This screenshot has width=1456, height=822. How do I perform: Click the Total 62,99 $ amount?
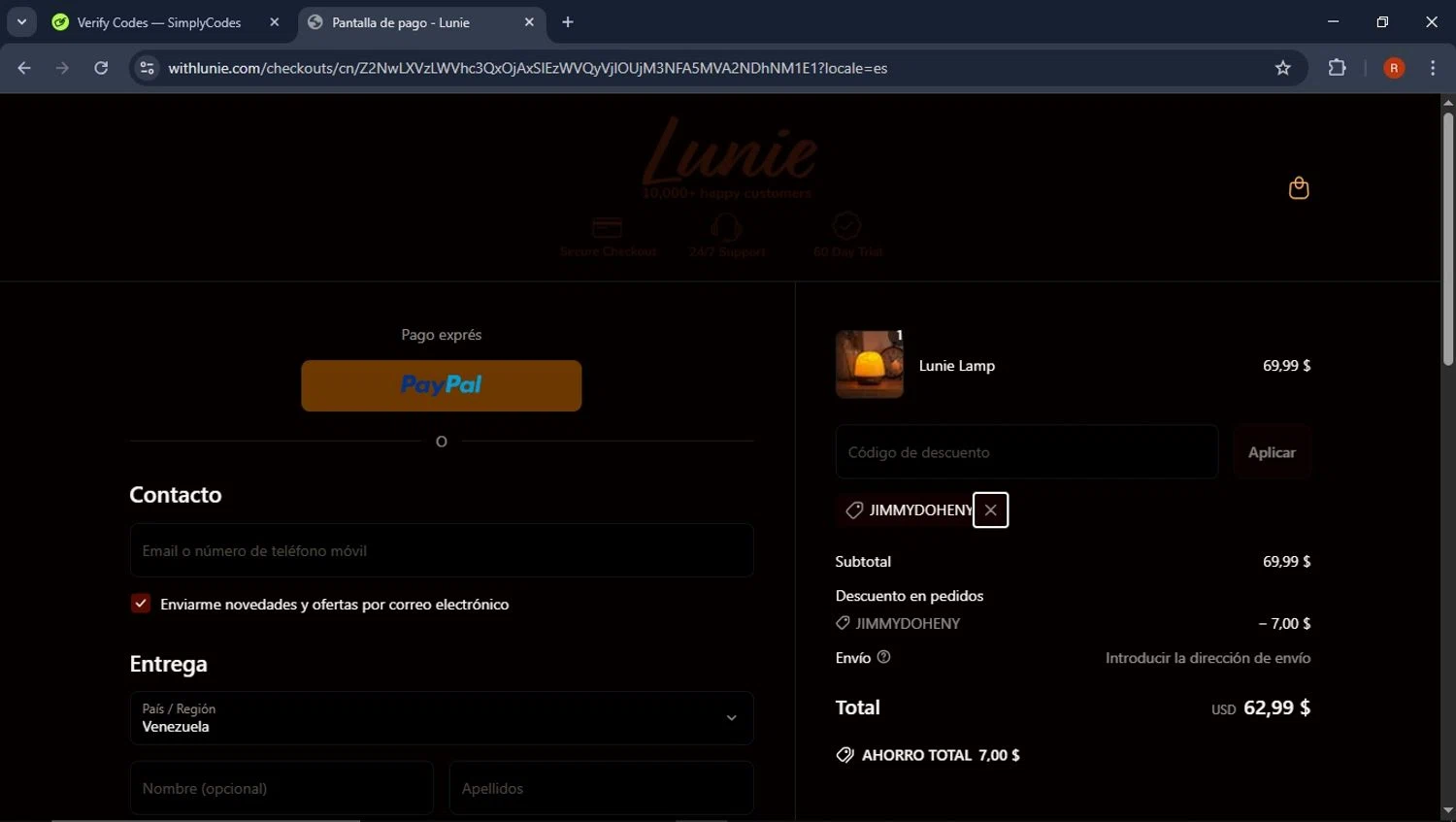[x=1276, y=707]
